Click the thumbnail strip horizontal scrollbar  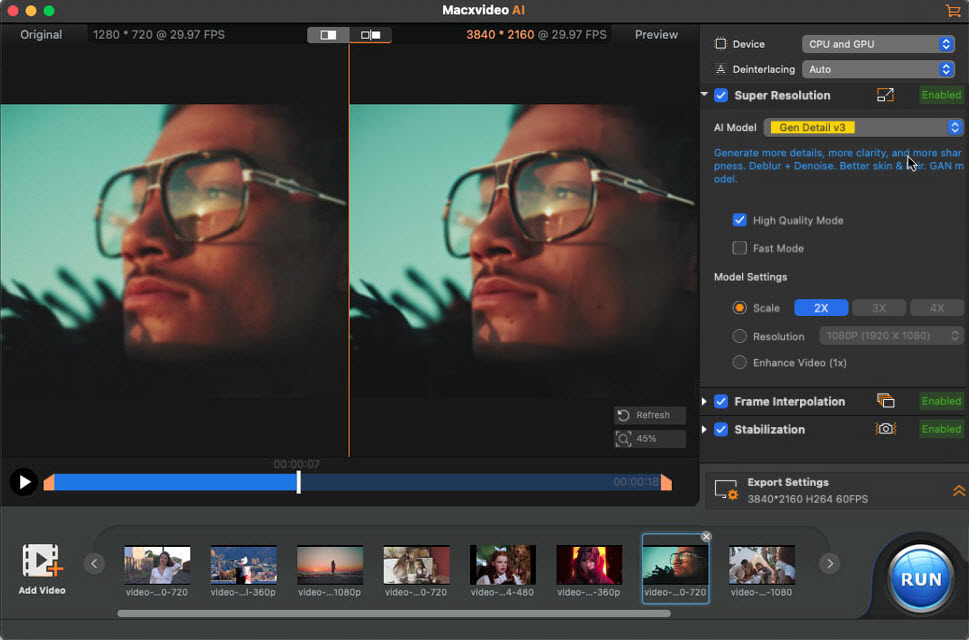coord(394,613)
